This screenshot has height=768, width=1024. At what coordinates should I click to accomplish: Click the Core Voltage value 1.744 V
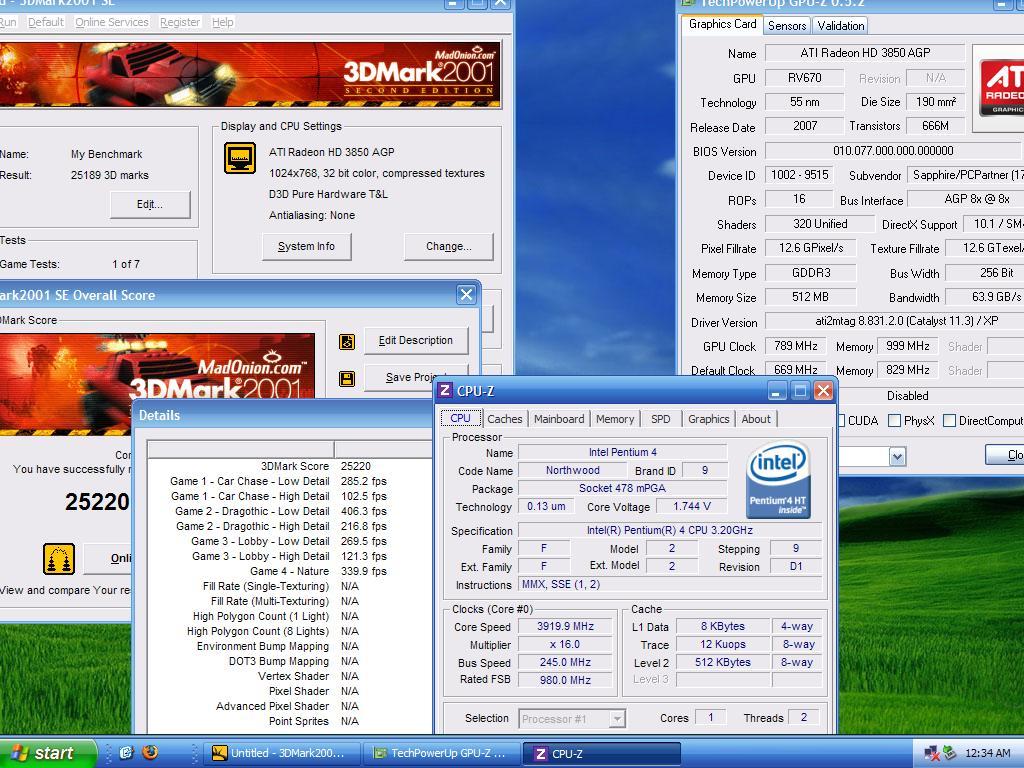(692, 506)
